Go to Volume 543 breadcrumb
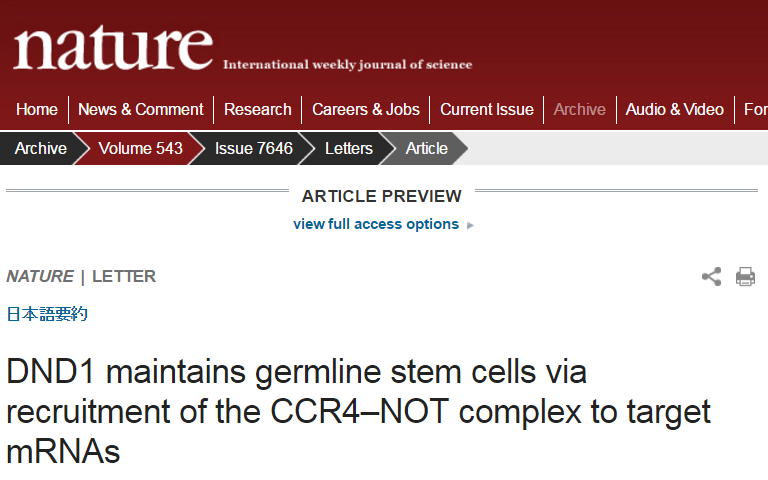The image size is (768, 480). [x=140, y=148]
